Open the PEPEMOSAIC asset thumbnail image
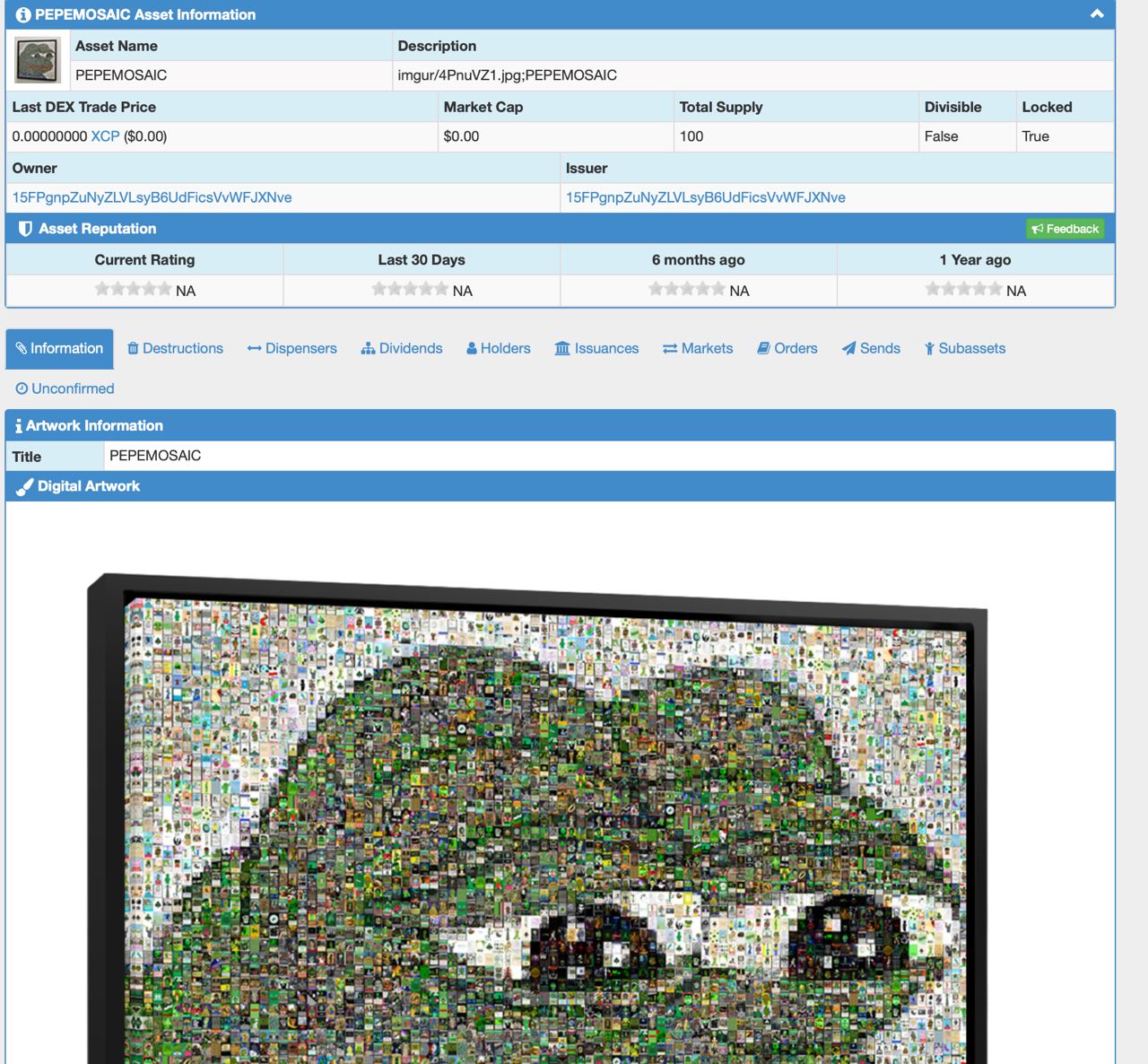The width and height of the screenshot is (1148, 1064). click(x=38, y=60)
